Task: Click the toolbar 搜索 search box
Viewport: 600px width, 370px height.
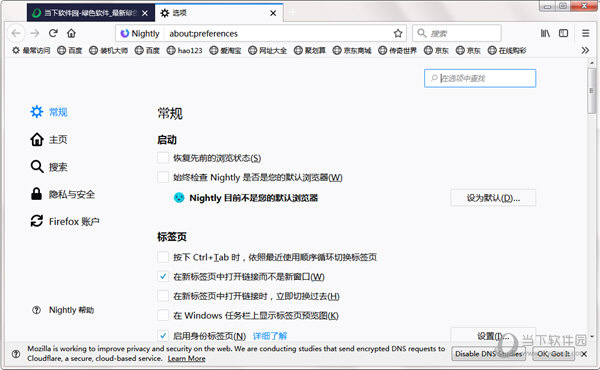Action: click(x=457, y=33)
